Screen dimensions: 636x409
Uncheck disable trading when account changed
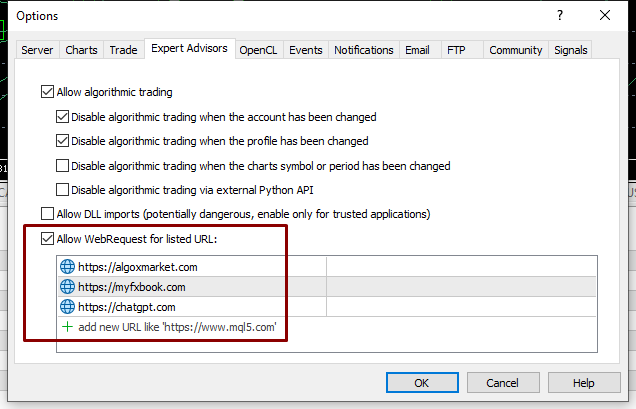point(63,117)
